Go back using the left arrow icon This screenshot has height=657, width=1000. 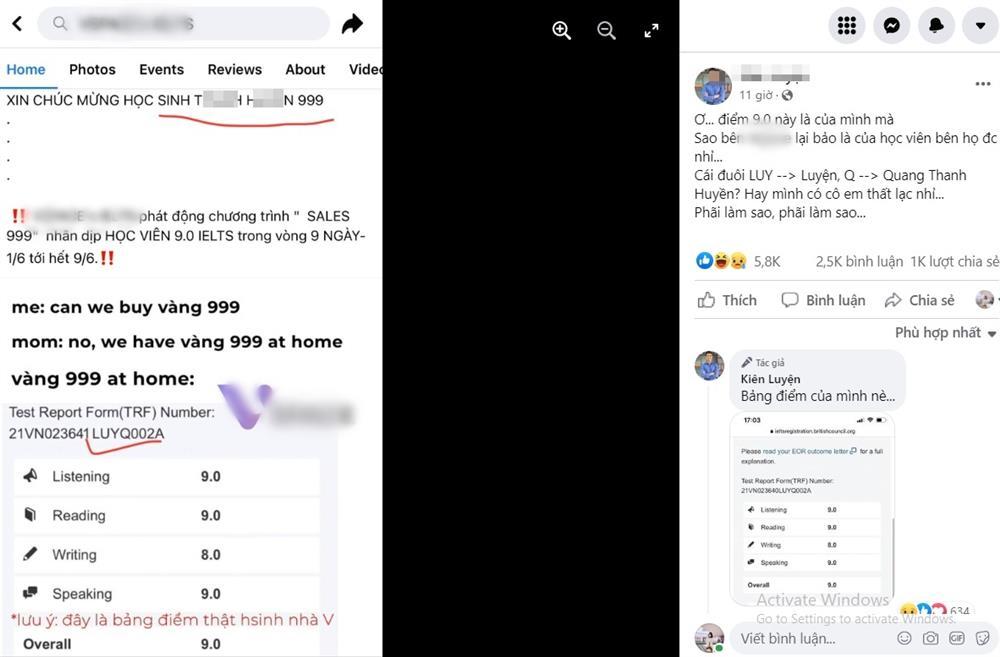pyautogui.click(x=17, y=24)
